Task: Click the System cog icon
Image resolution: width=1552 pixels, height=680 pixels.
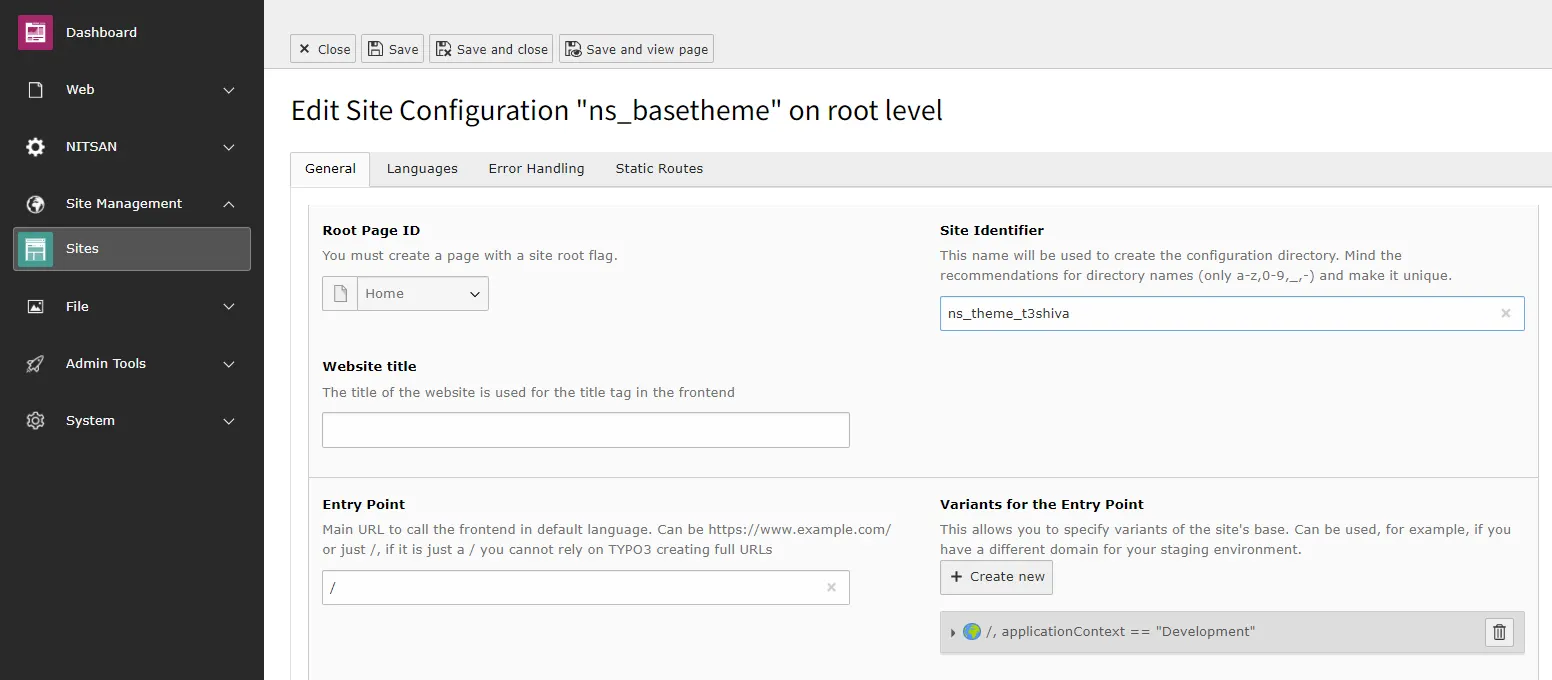Action: click(35, 421)
